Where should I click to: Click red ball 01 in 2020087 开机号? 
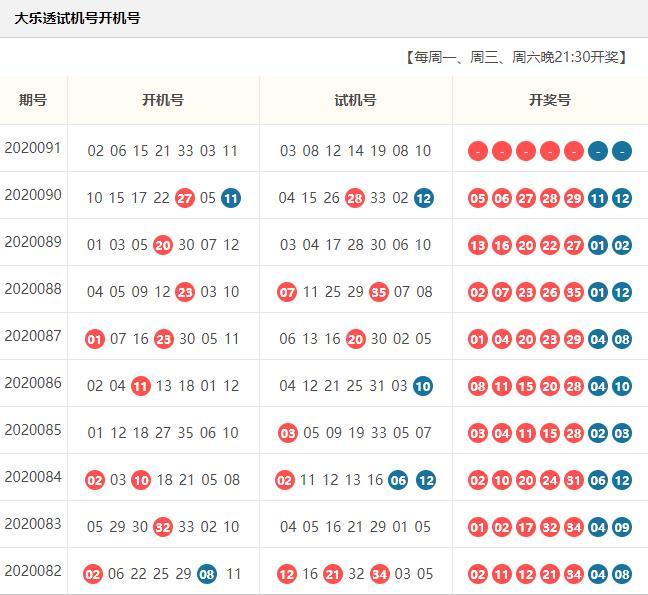coord(95,340)
